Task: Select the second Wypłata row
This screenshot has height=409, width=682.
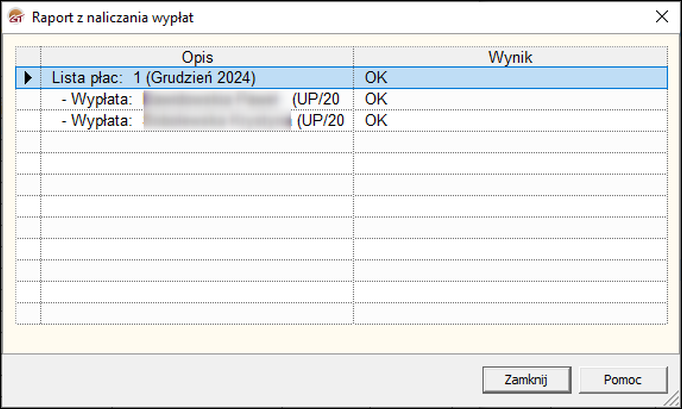Action: tap(341, 121)
